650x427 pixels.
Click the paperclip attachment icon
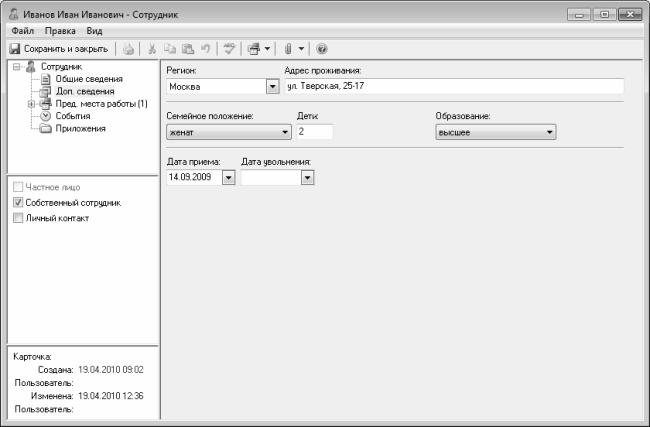click(286, 49)
